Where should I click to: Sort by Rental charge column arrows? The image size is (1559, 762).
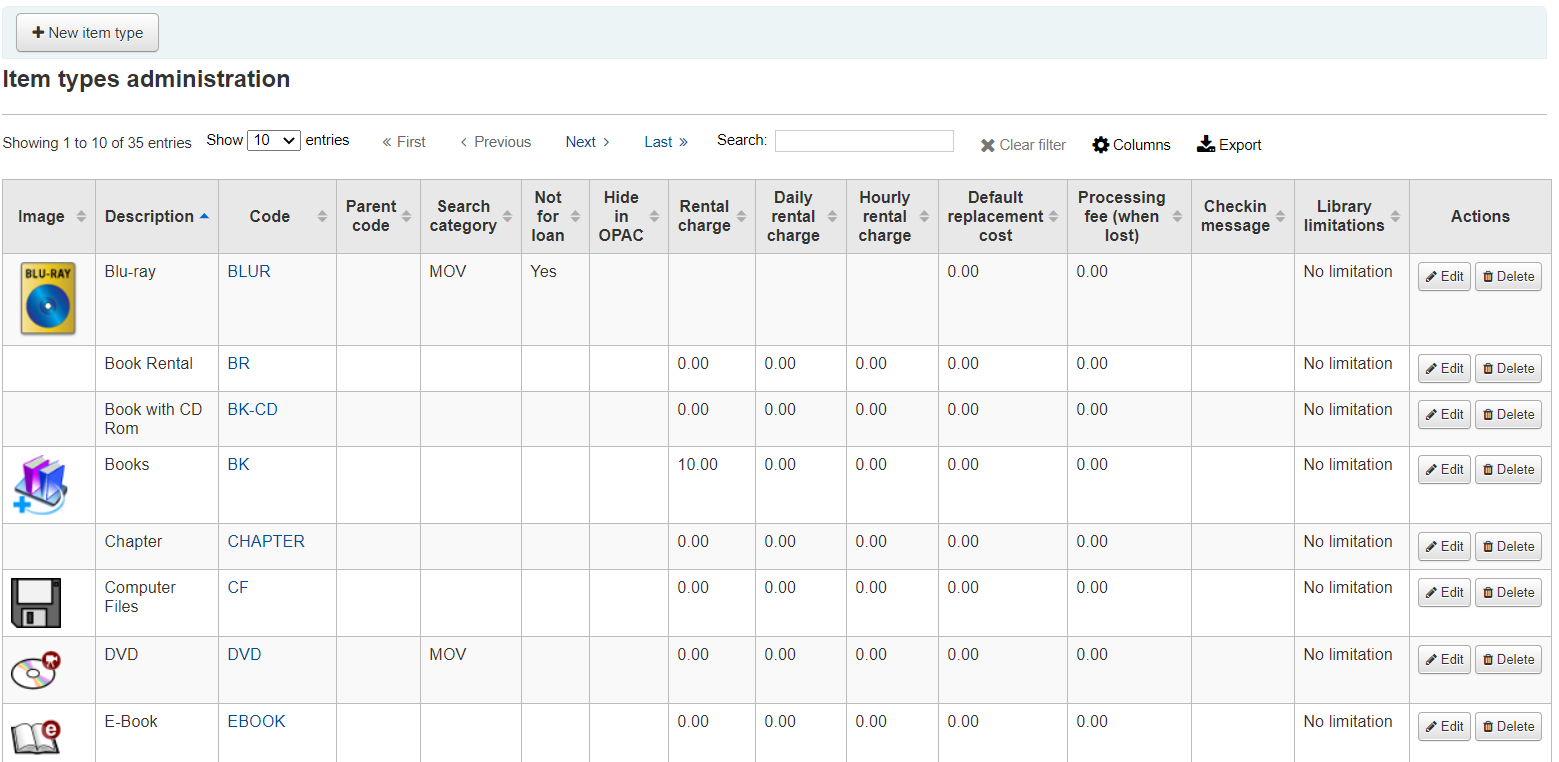tap(741, 217)
